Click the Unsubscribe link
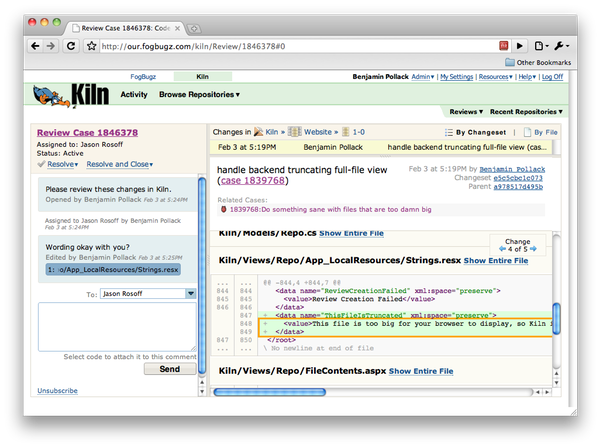This screenshot has width=600, height=448. pos(57,391)
